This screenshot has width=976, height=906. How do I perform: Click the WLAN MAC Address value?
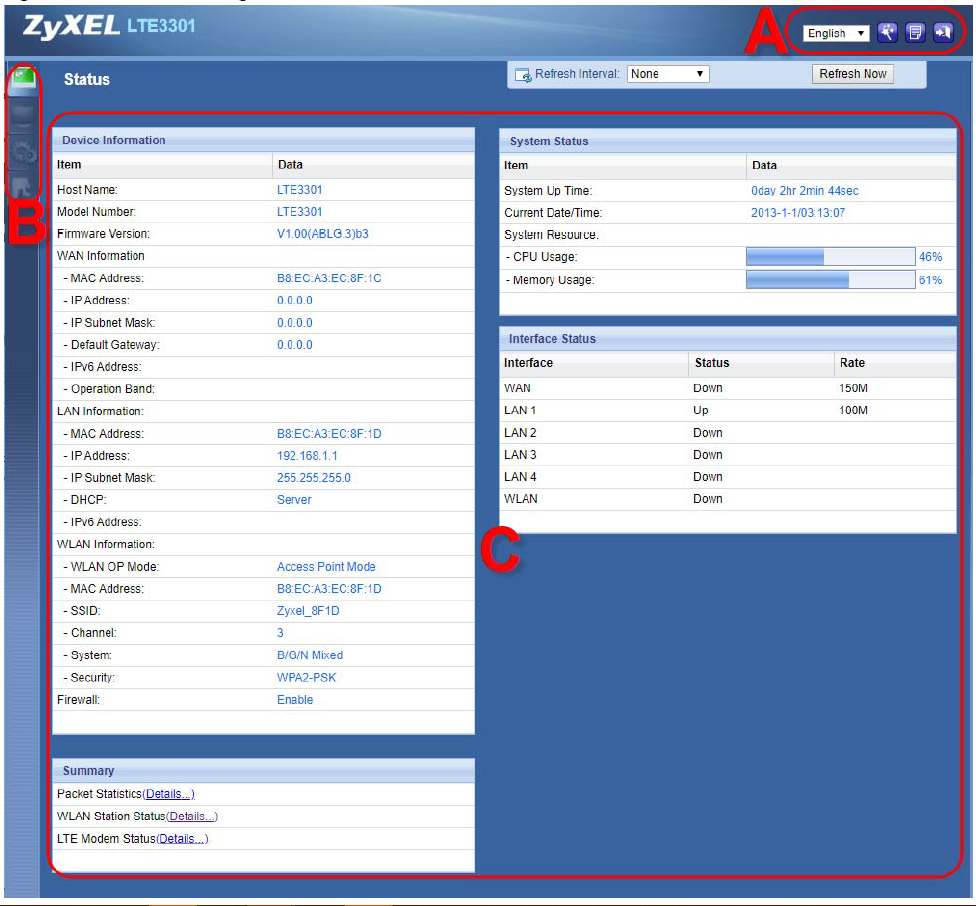pos(329,589)
